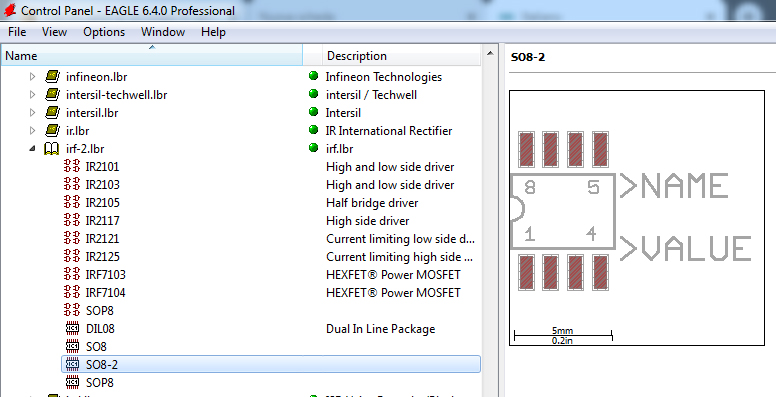The image size is (776, 397).
Task: Sort by the Name column header
Action: pyautogui.click(x=151, y=55)
